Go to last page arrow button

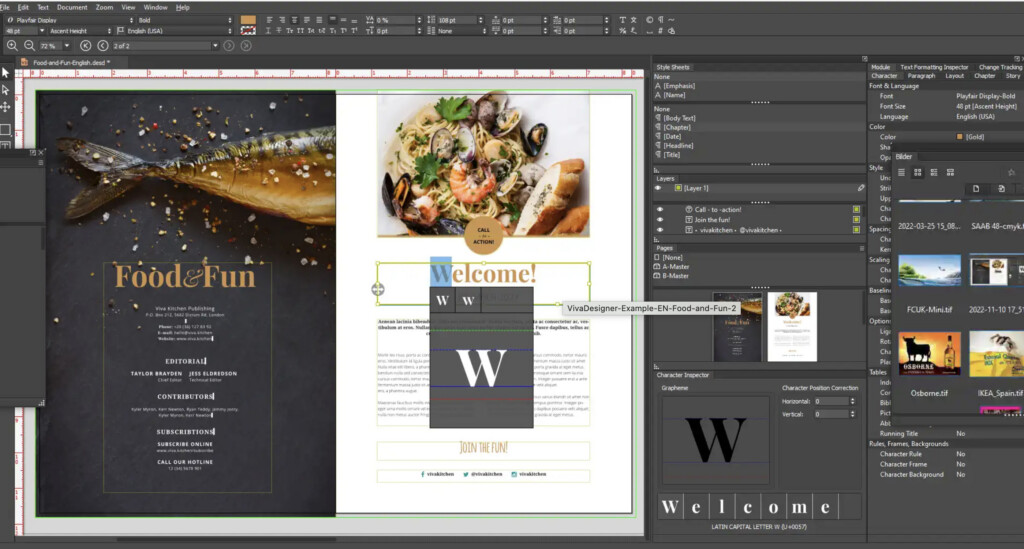coord(246,46)
